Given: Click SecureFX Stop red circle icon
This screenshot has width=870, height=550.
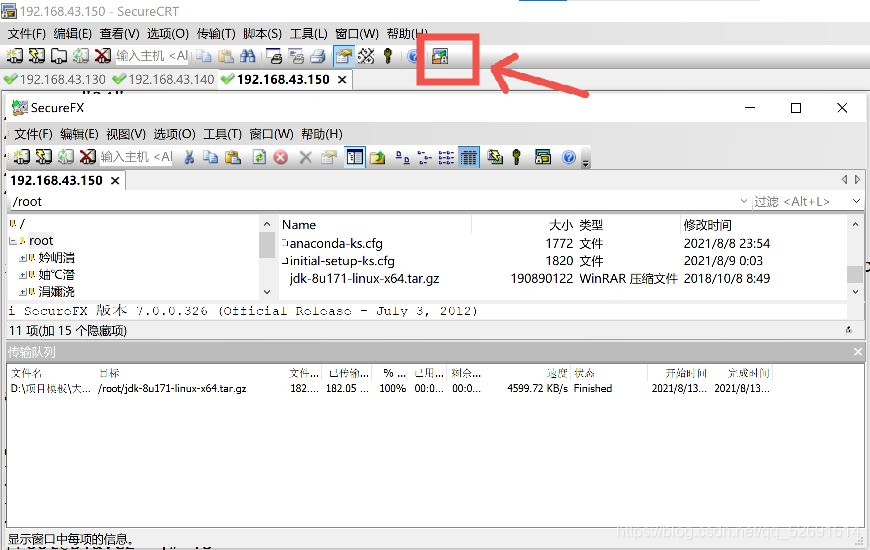Looking at the screenshot, I should click(x=281, y=158).
